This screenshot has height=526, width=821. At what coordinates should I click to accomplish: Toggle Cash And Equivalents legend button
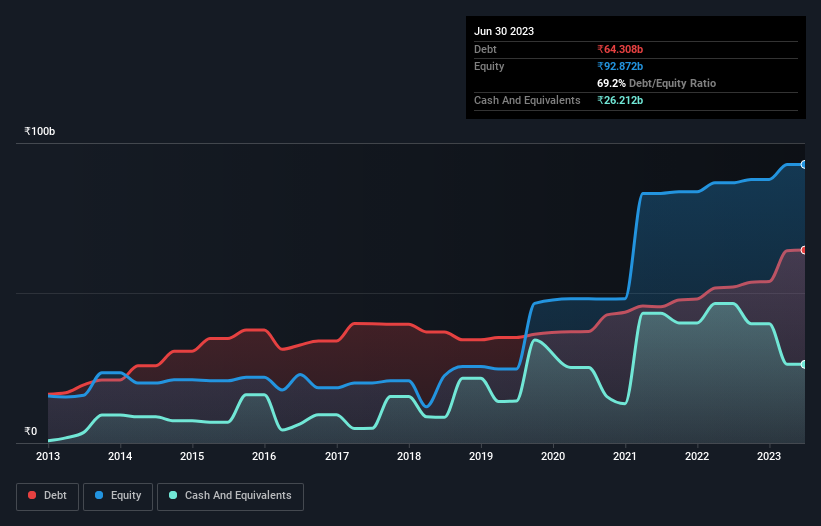click(230, 496)
